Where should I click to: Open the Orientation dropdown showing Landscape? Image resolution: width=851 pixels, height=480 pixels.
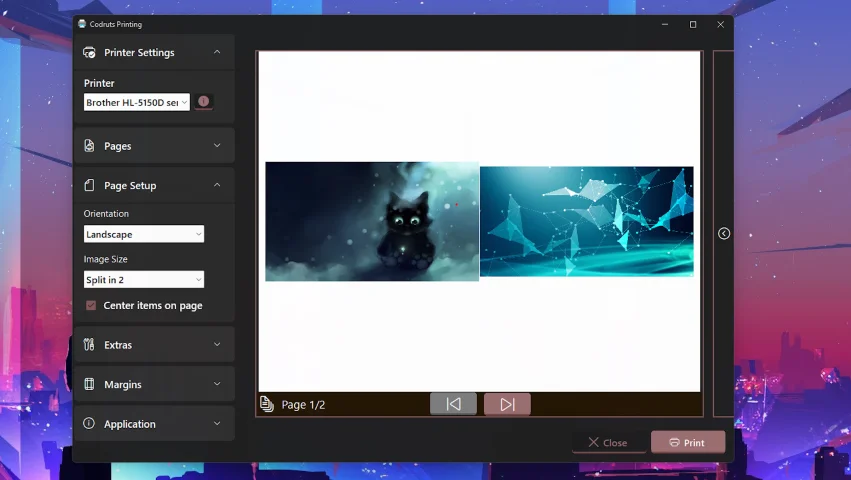(143, 234)
